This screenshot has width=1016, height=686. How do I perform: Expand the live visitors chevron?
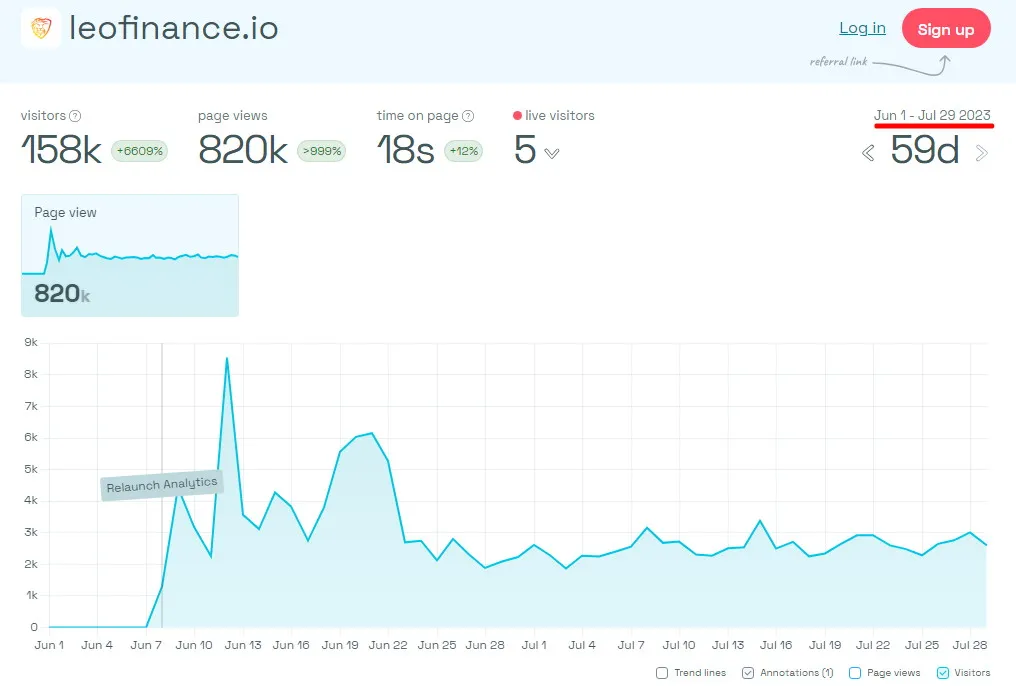[x=551, y=154]
